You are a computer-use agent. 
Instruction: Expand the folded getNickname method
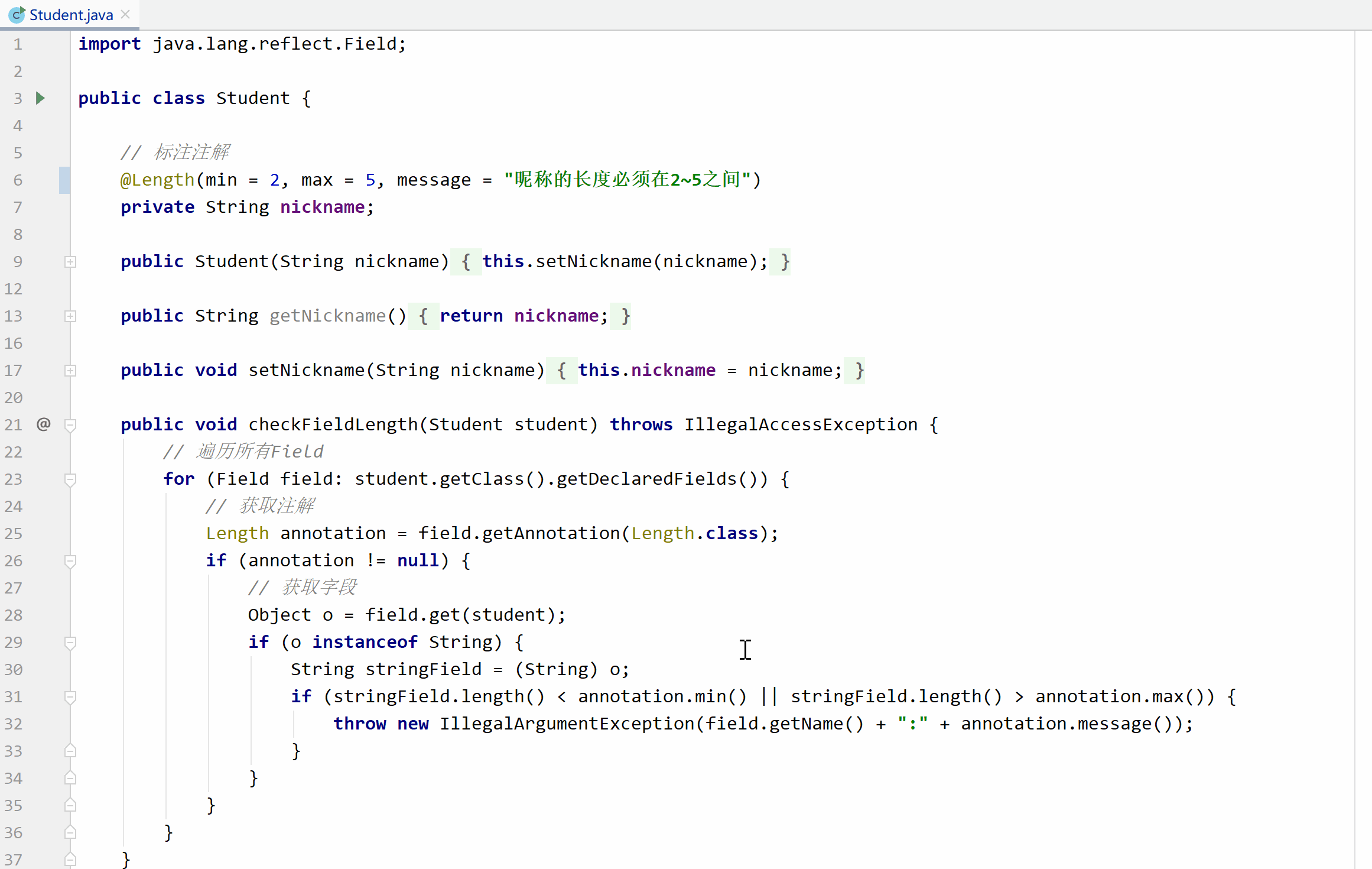tap(70, 316)
